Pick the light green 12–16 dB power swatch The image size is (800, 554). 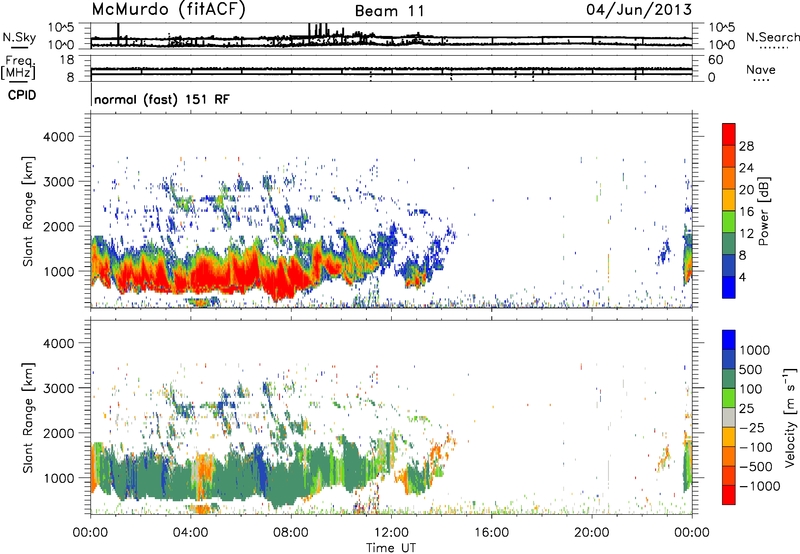coord(729,222)
